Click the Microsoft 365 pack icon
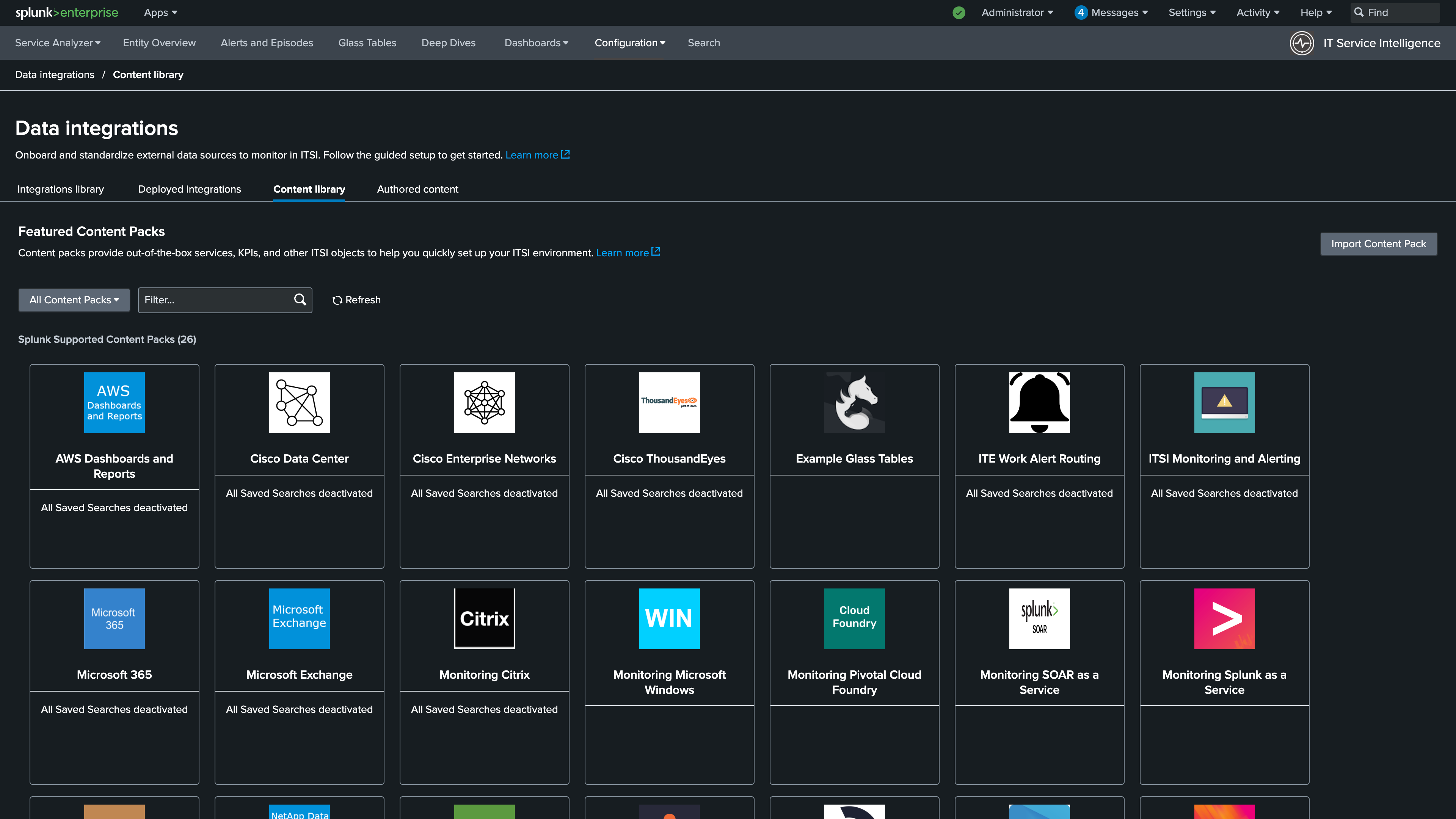The height and width of the screenshot is (819, 1456). tap(114, 618)
